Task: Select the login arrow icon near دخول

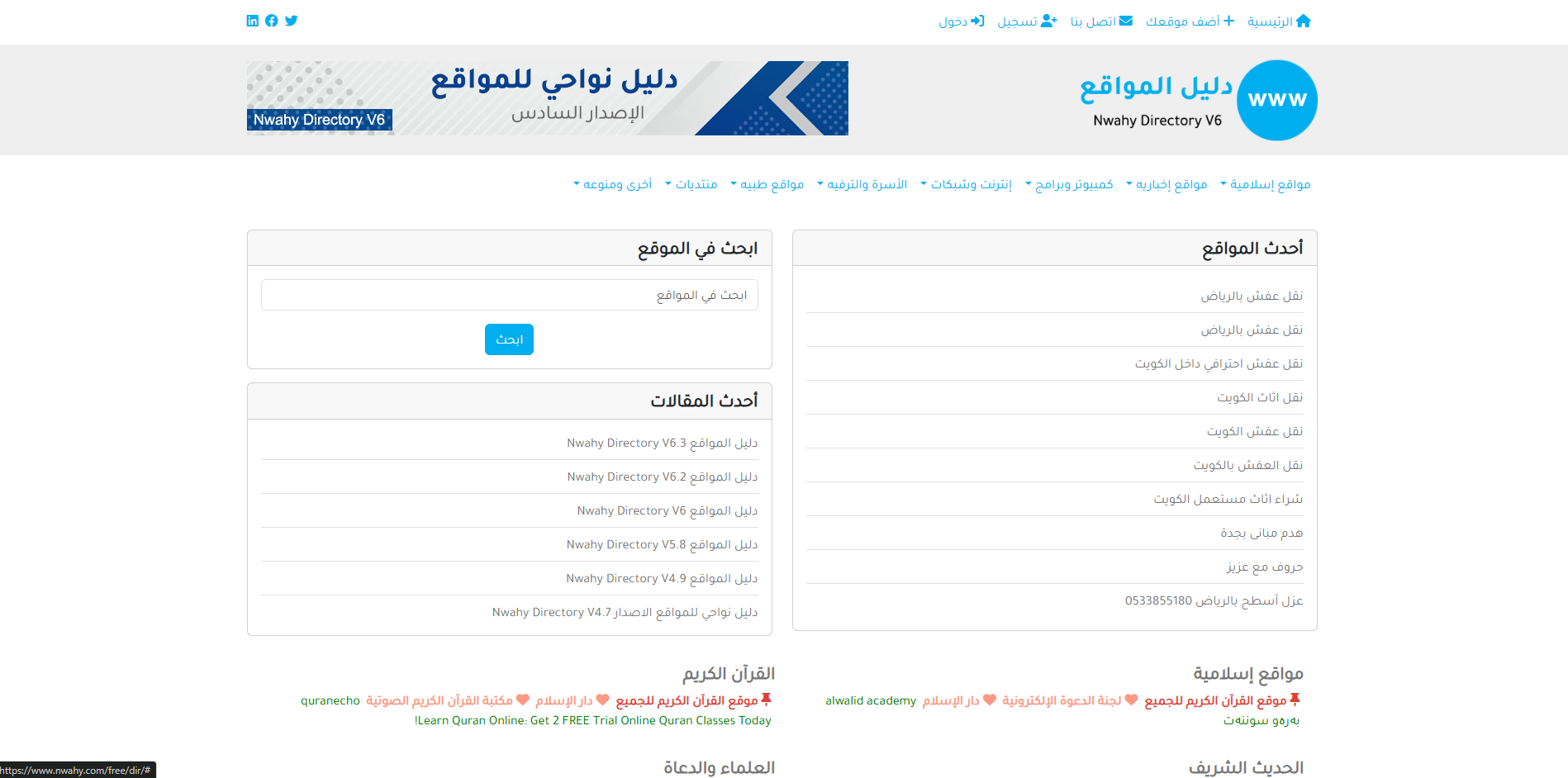Action: [976, 20]
